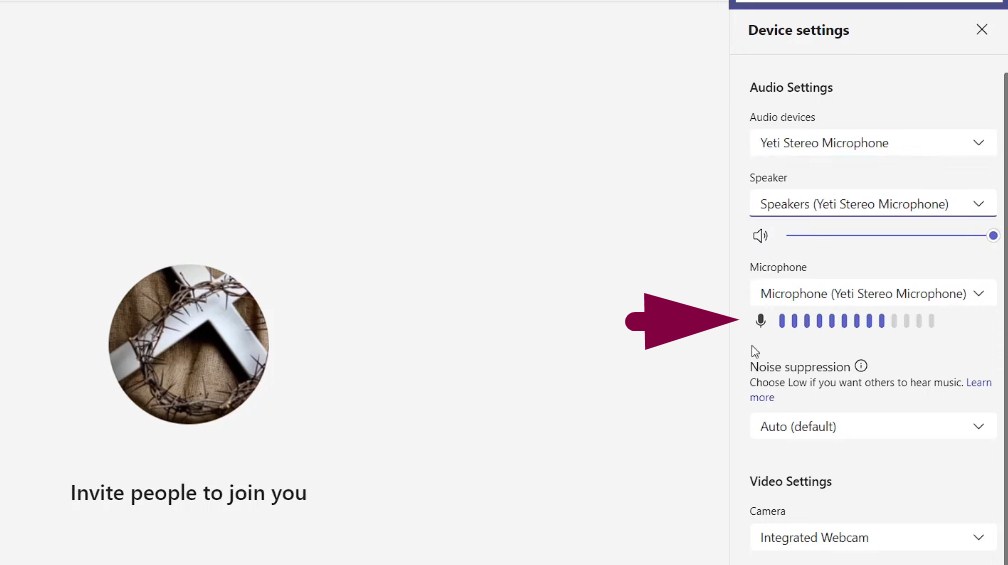1008x565 pixels.
Task: Click the Device settings title
Action: point(798,30)
